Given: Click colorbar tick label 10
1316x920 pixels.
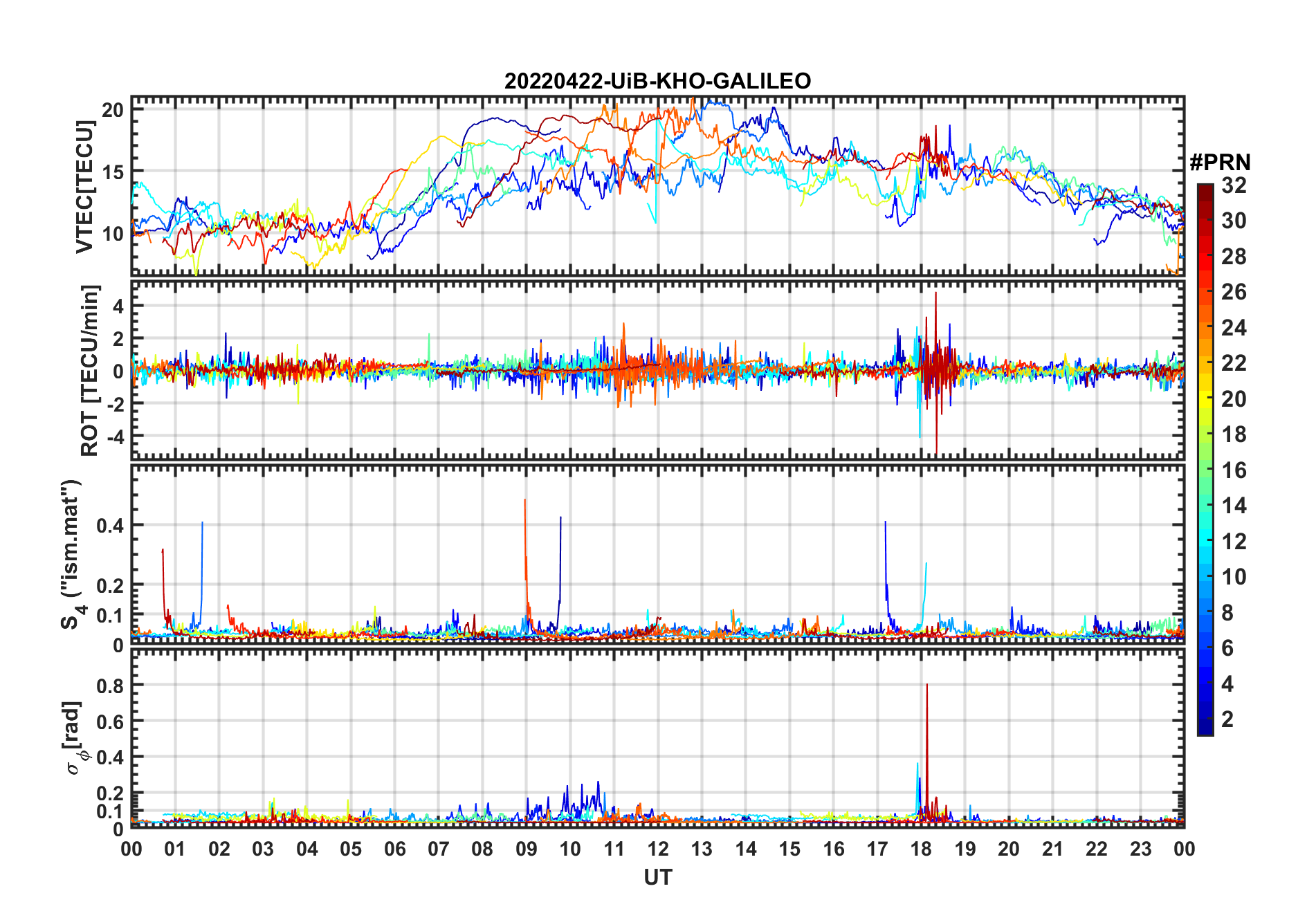Looking at the screenshot, I should pyautogui.click(x=1234, y=577).
